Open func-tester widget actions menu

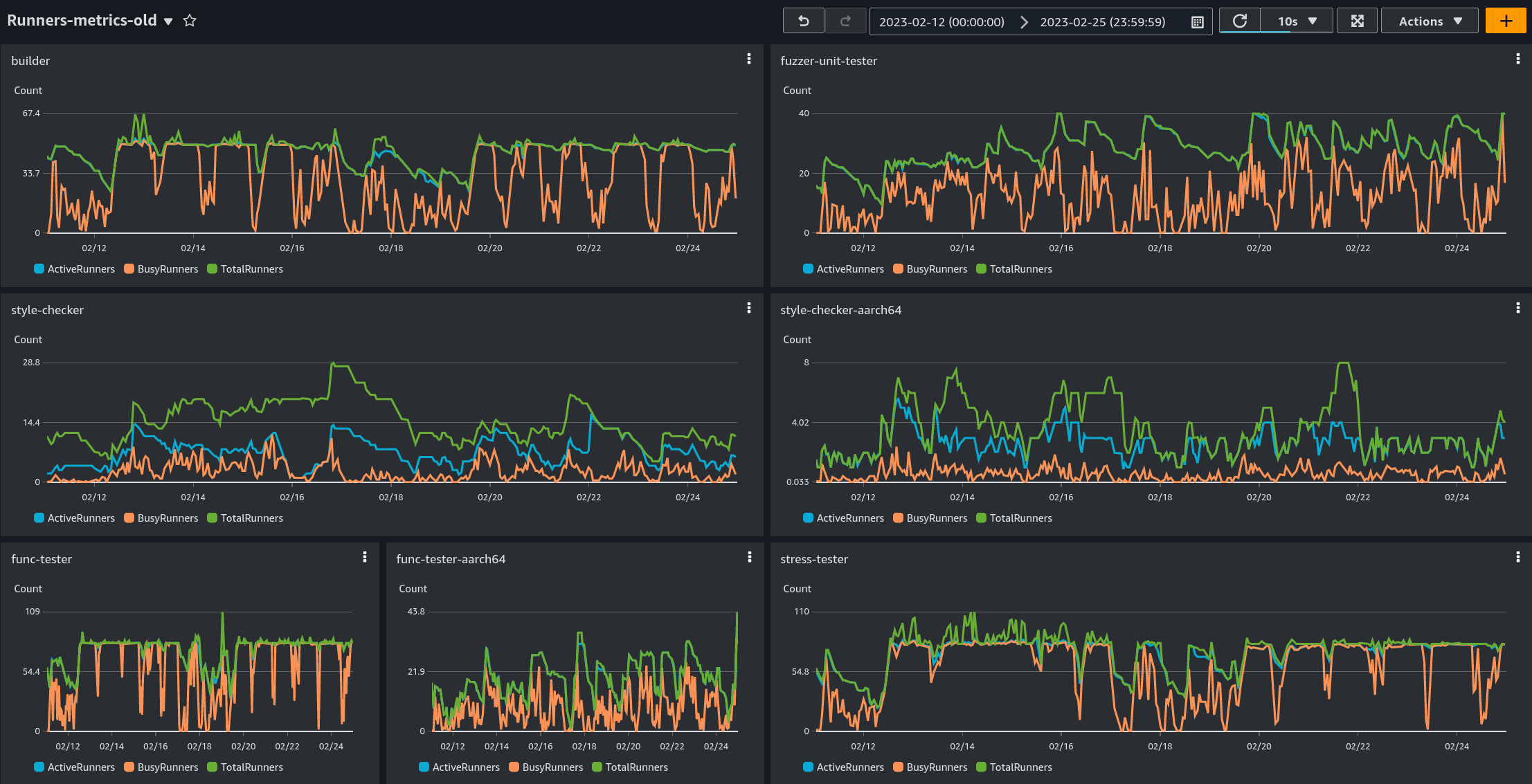(x=364, y=557)
